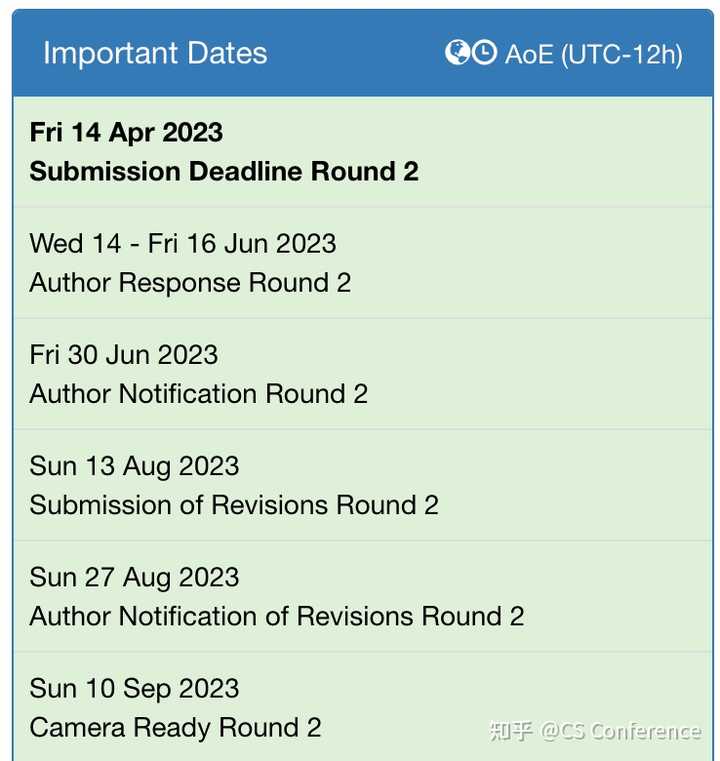
Task: Open Author Notification Round 2 entry
Action: tap(199, 394)
